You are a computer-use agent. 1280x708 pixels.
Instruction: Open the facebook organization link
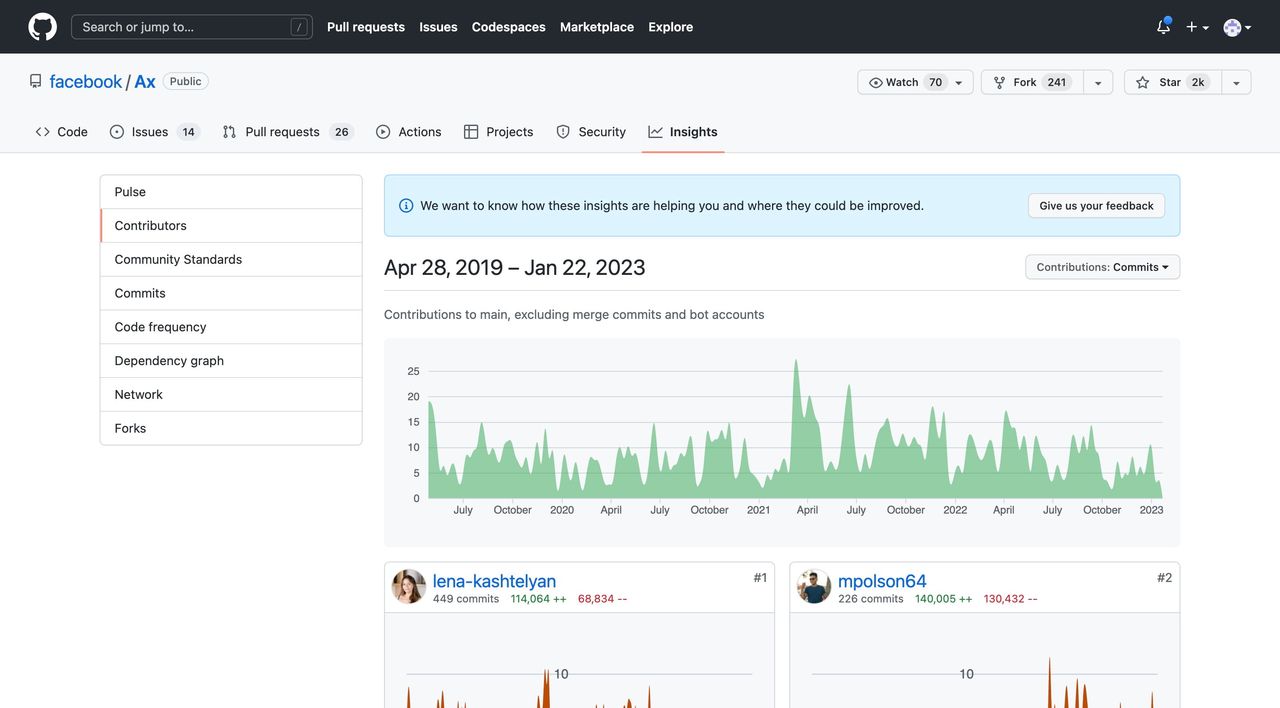coord(86,82)
